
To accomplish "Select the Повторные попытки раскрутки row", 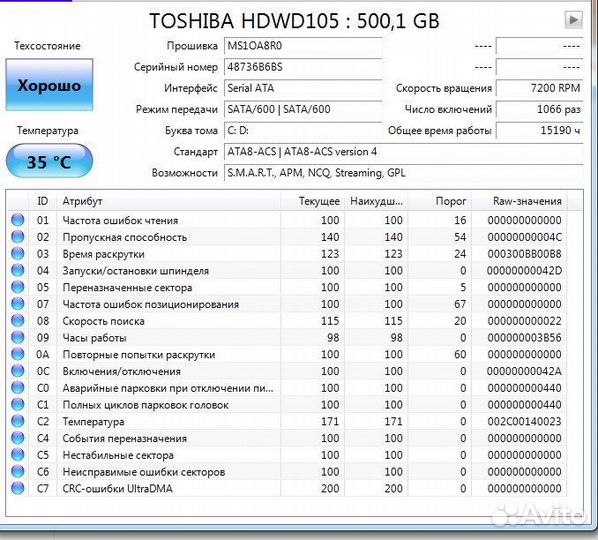I will click(287, 354).
